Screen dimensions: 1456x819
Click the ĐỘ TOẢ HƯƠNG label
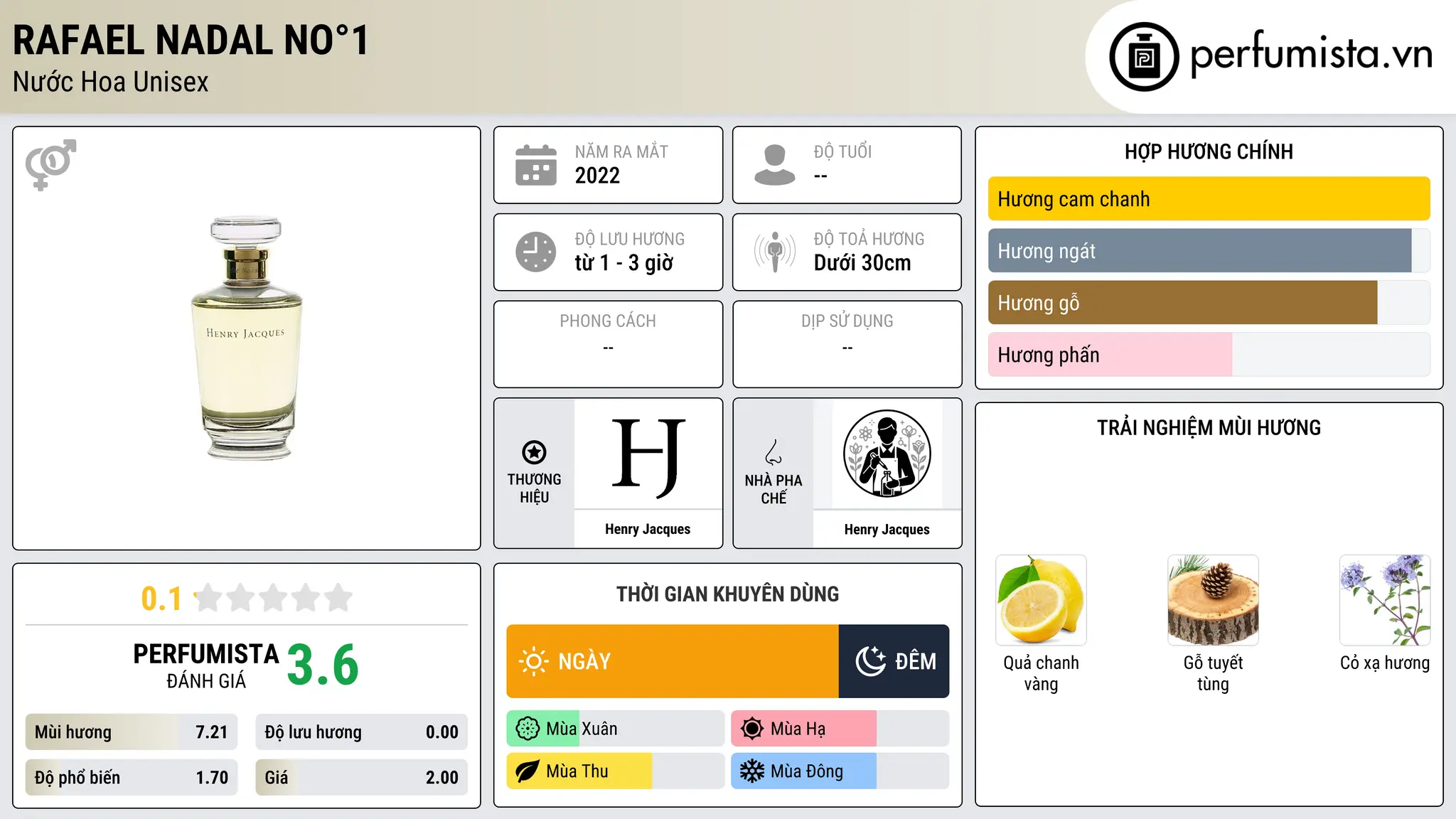[869, 239]
